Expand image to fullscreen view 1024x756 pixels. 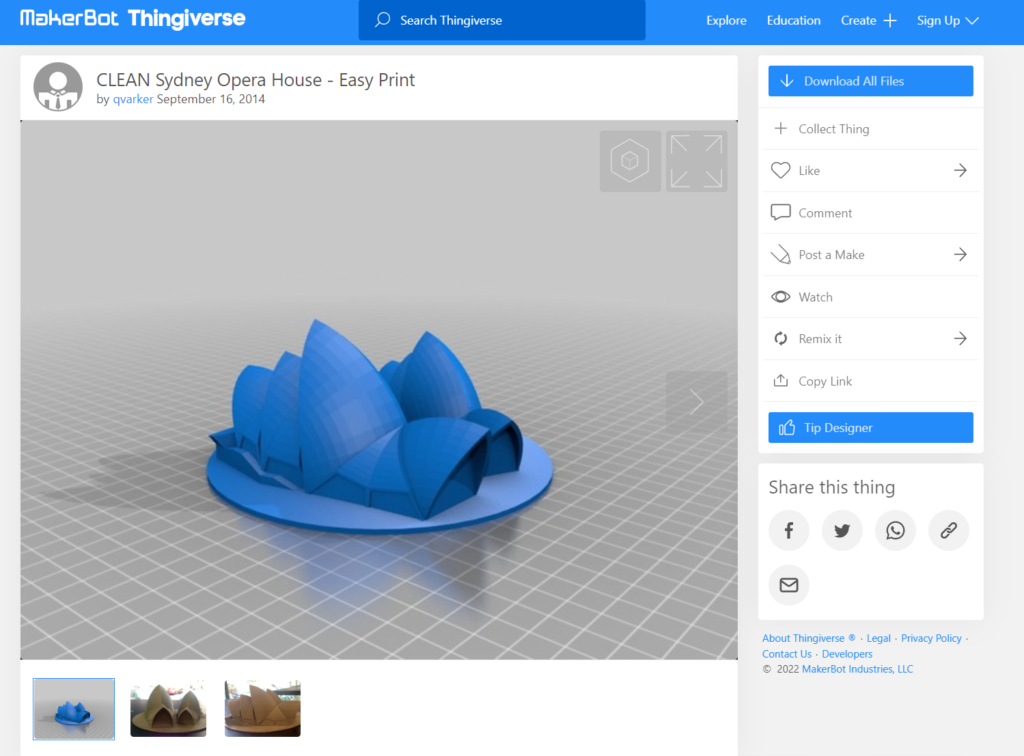click(696, 161)
